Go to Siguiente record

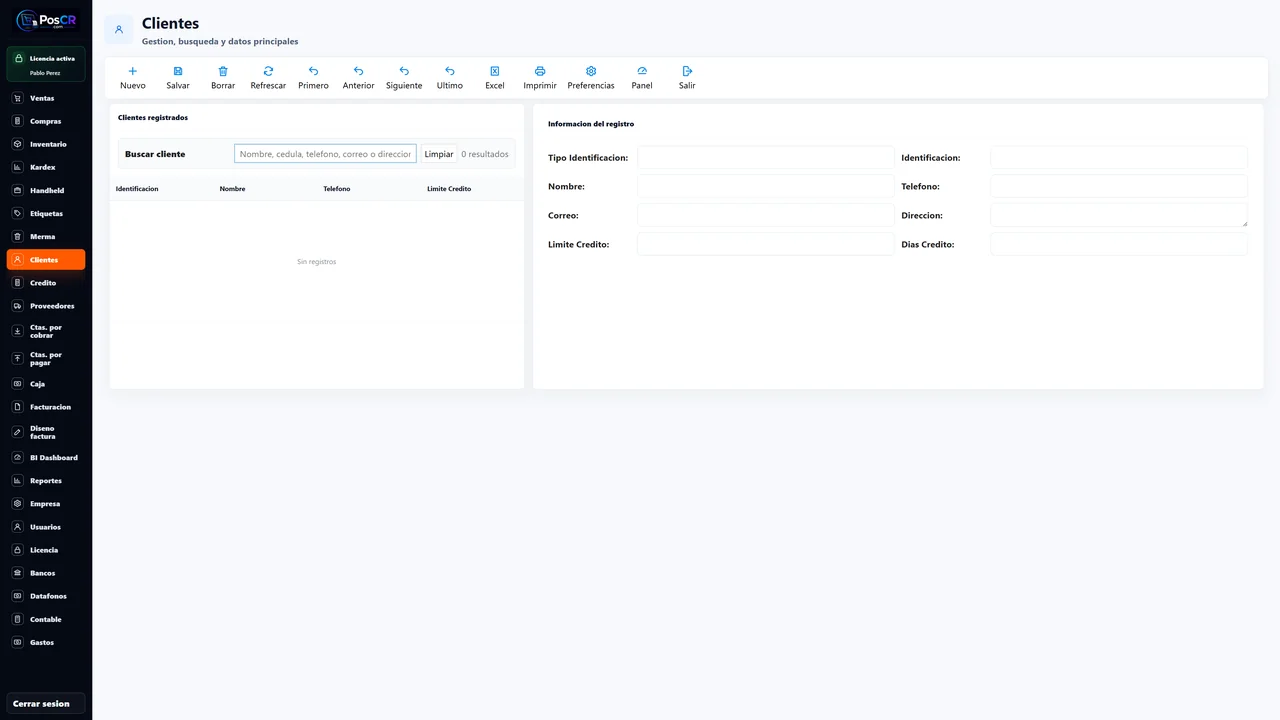tap(404, 78)
